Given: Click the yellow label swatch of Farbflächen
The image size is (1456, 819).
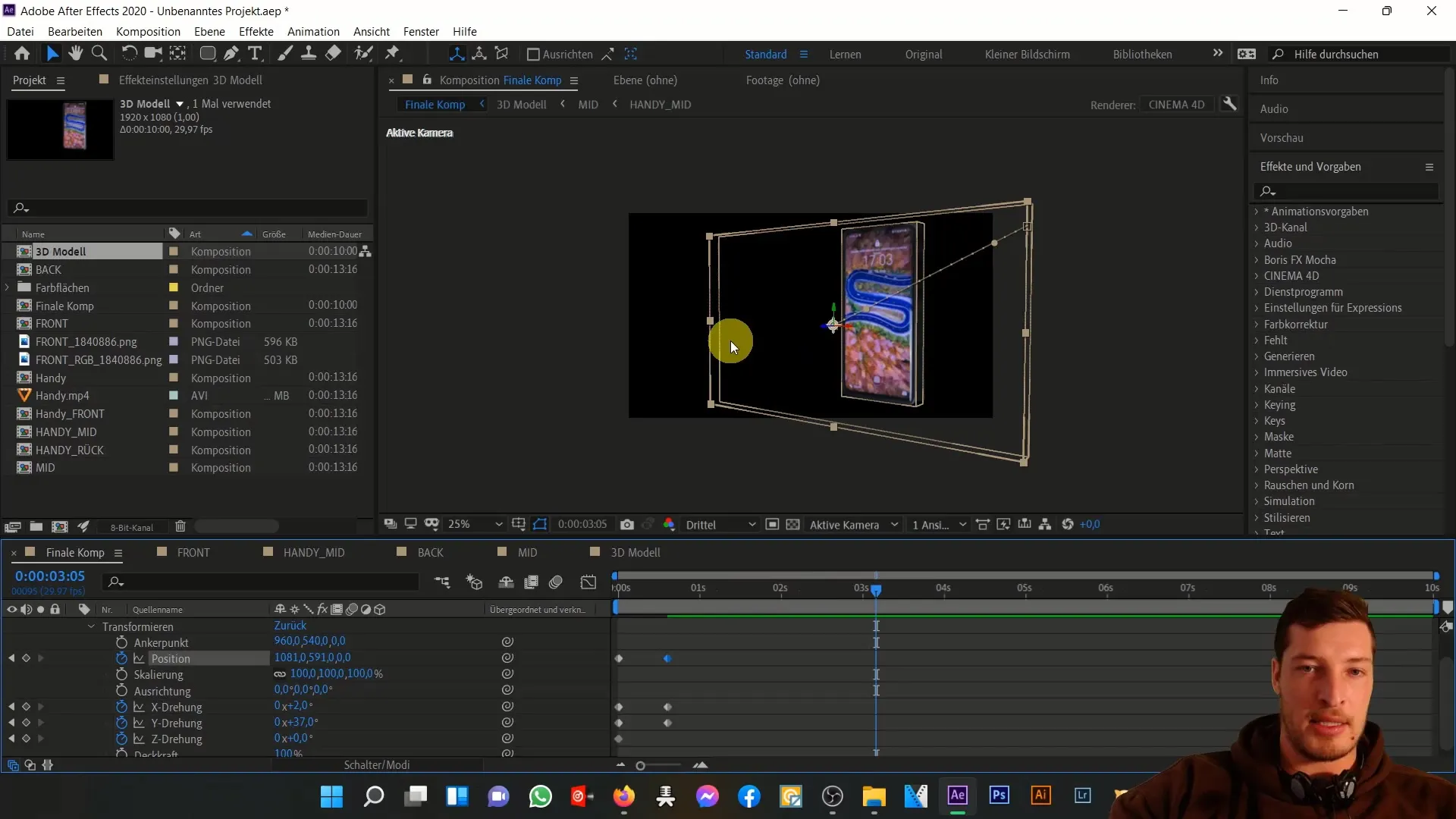Looking at the screenshot, I should [x=174, y=288].
